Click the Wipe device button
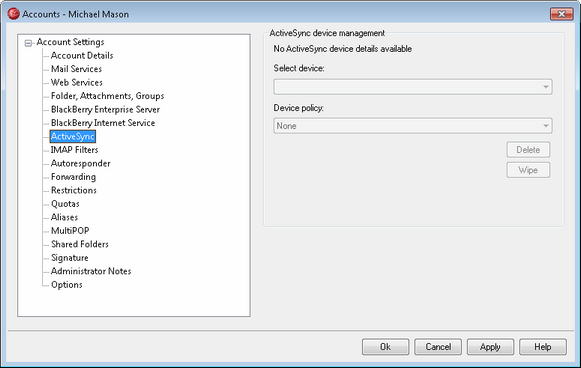 [528, 170]
